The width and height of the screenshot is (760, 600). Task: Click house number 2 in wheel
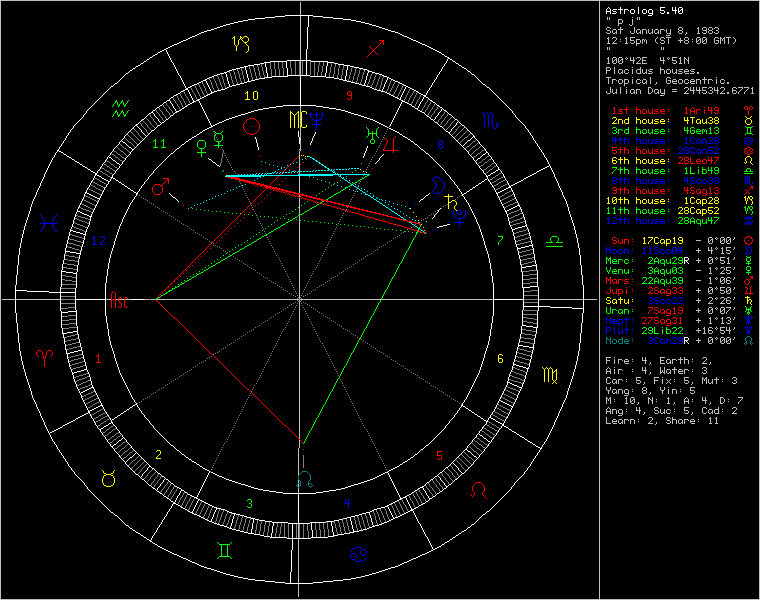click(158, 455)
